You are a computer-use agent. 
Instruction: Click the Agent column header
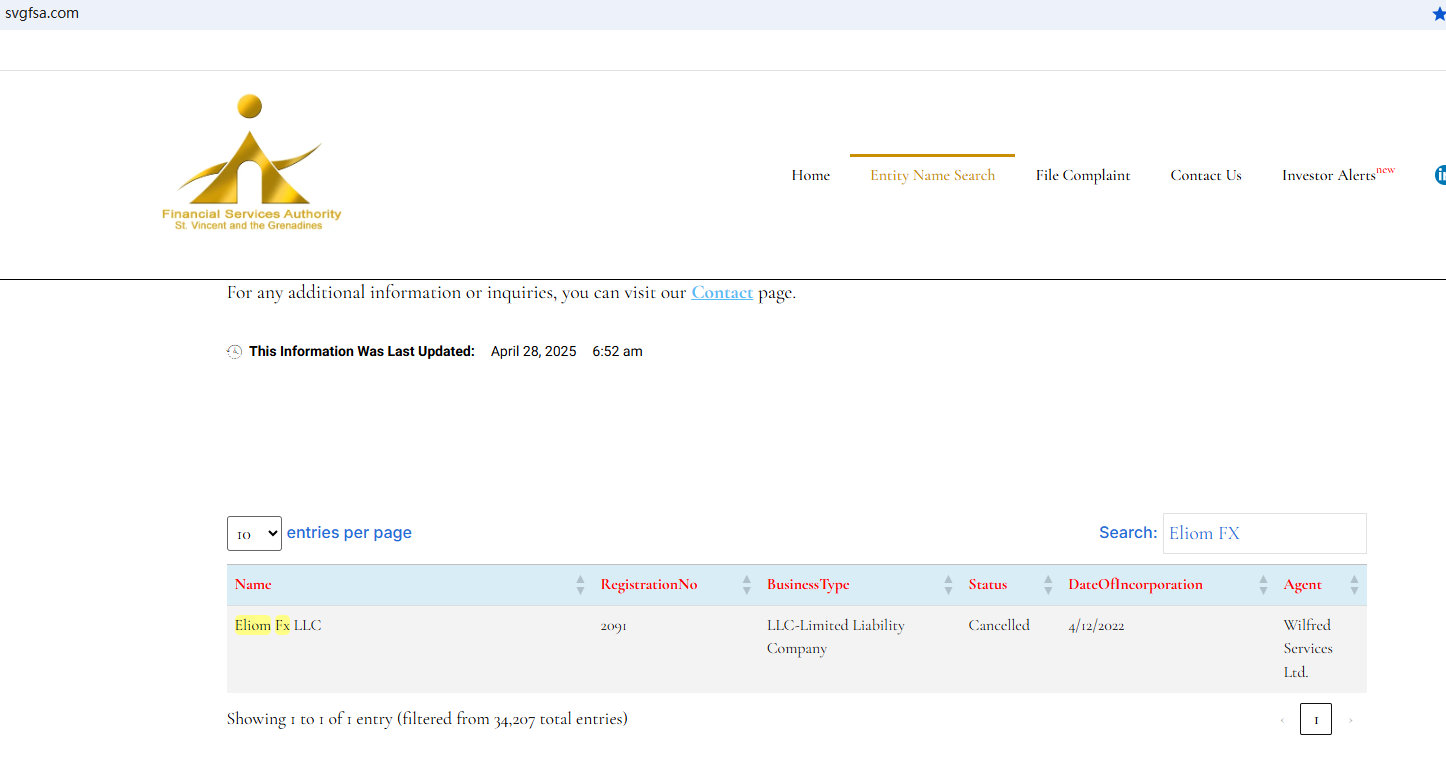(x=1321, y=585)
